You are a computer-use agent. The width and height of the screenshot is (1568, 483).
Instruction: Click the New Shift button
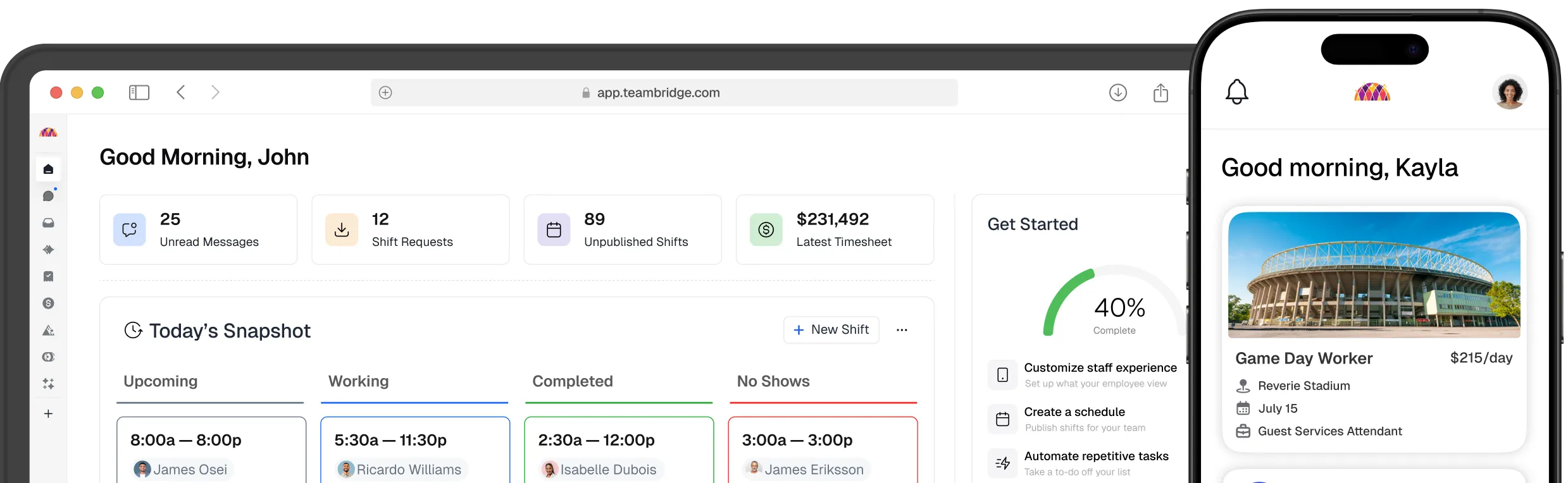point(831,330)
